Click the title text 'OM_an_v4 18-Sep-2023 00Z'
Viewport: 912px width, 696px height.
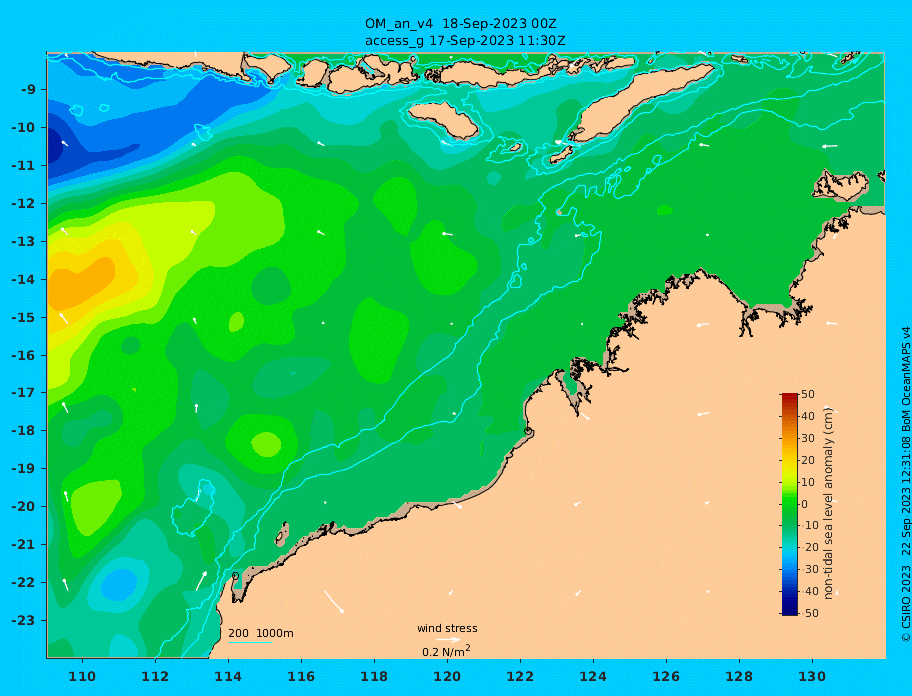(x=460, y=24)
